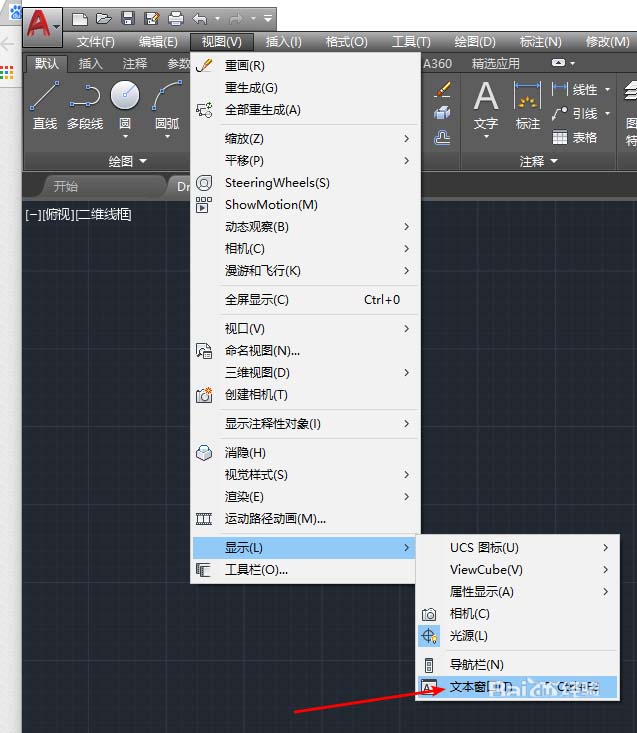Viewport: 637px width, 733px height.
Task: Select Hide (消隐) menu entry
Action: tap(304, 453)
